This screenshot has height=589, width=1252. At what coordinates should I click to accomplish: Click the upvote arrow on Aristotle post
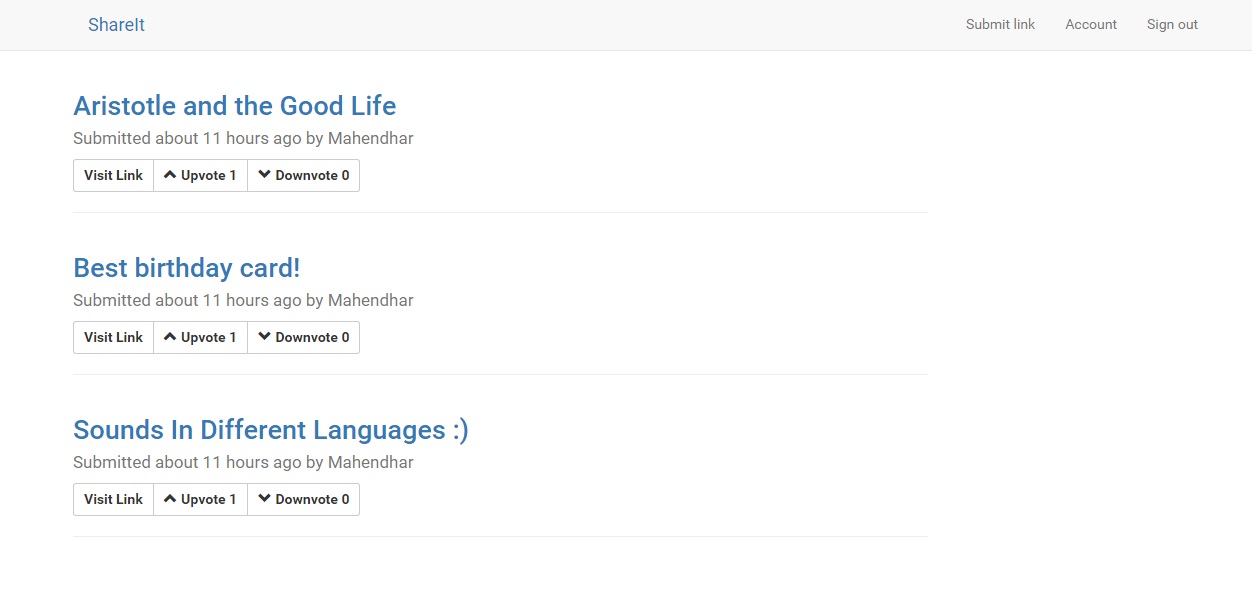(x=170, y=175)
